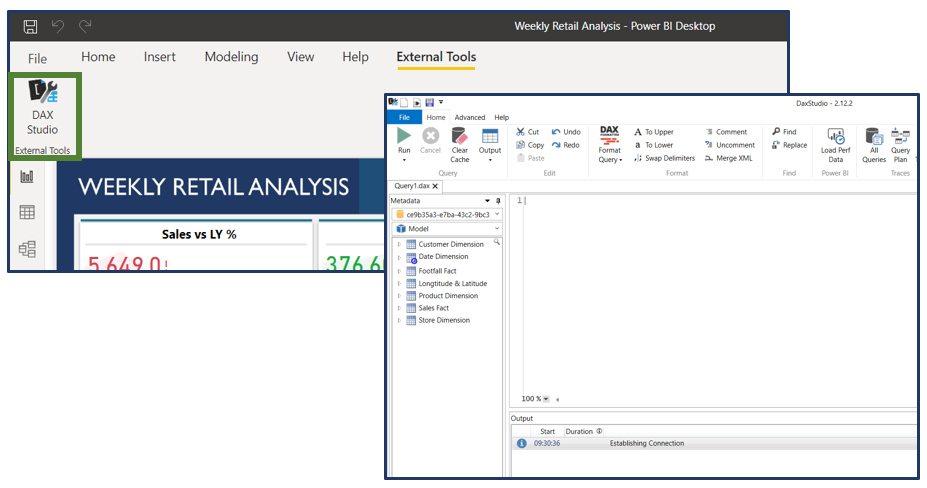The width and height of the screenshot is (927, 488).
Task: Click the save icon in DAX Studio quick access bar
Action: coord(430,102)
